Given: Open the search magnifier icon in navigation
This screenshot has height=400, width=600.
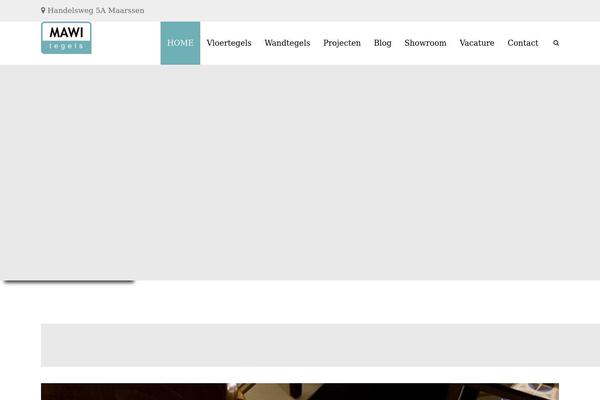Looking at the screenshot, I should coord(556,43).
